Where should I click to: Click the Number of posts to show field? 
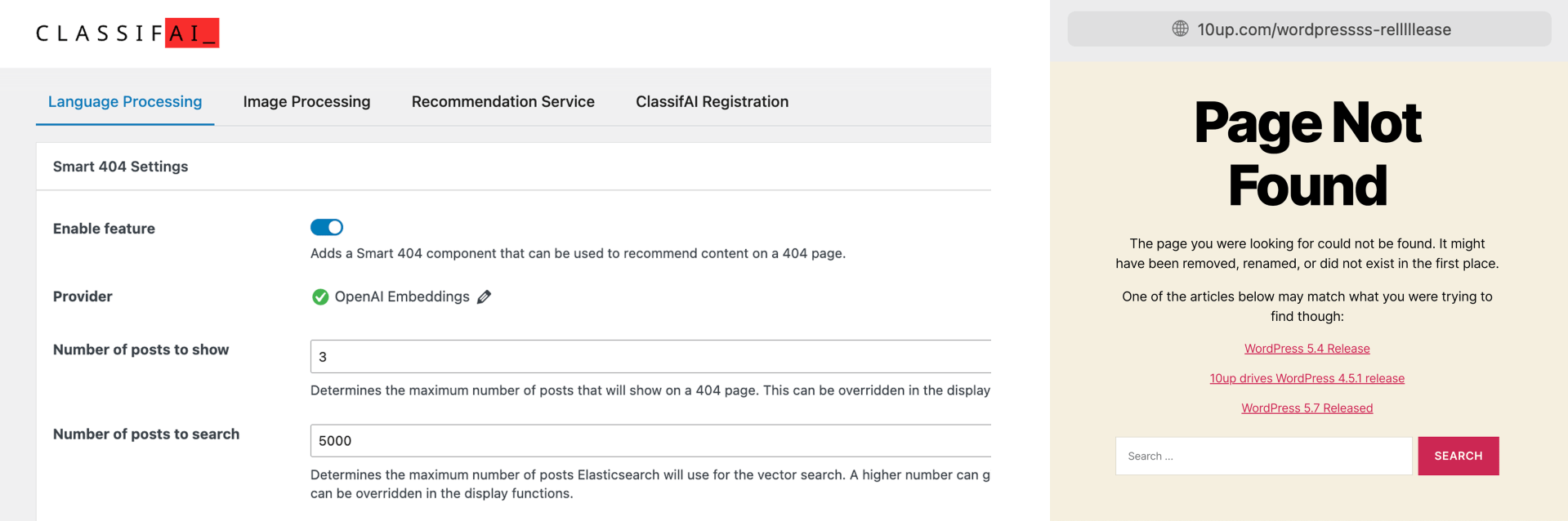(x=650, y=357)
